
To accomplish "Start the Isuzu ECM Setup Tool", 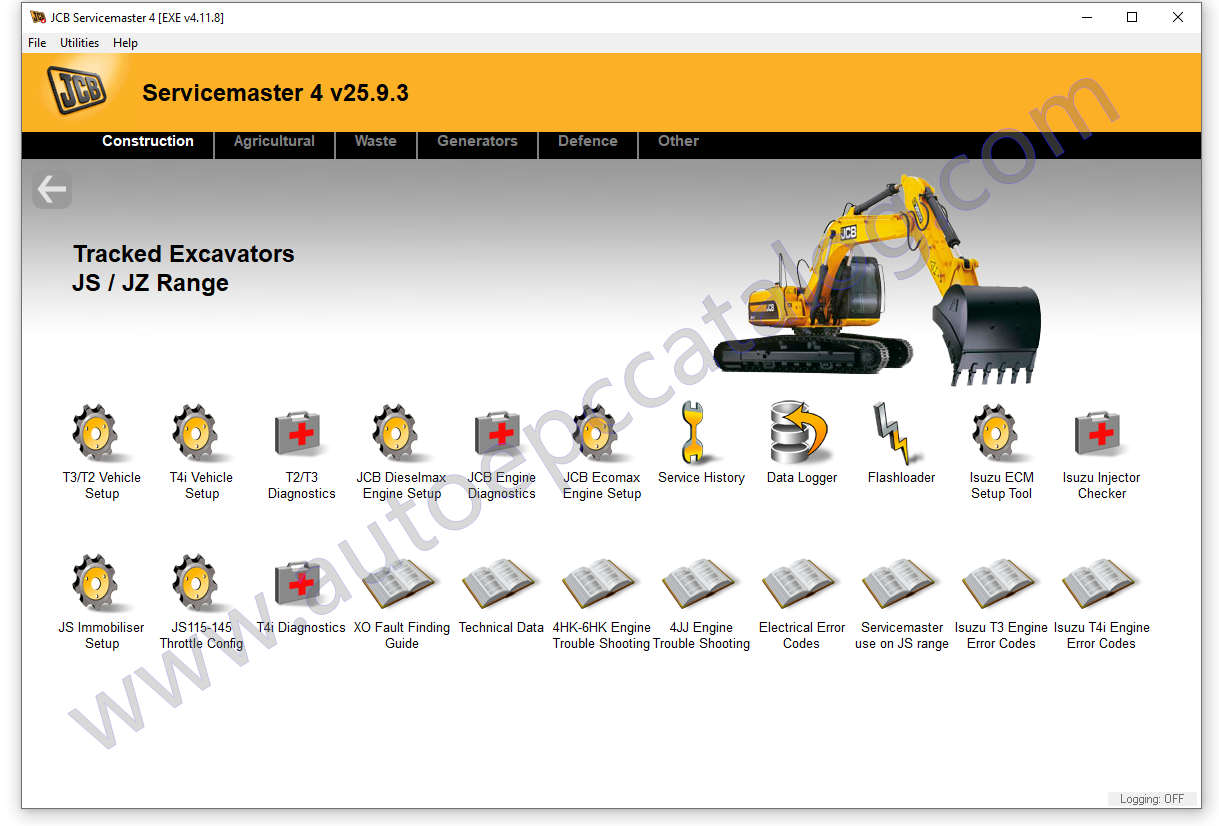I will click(1000, 434).
